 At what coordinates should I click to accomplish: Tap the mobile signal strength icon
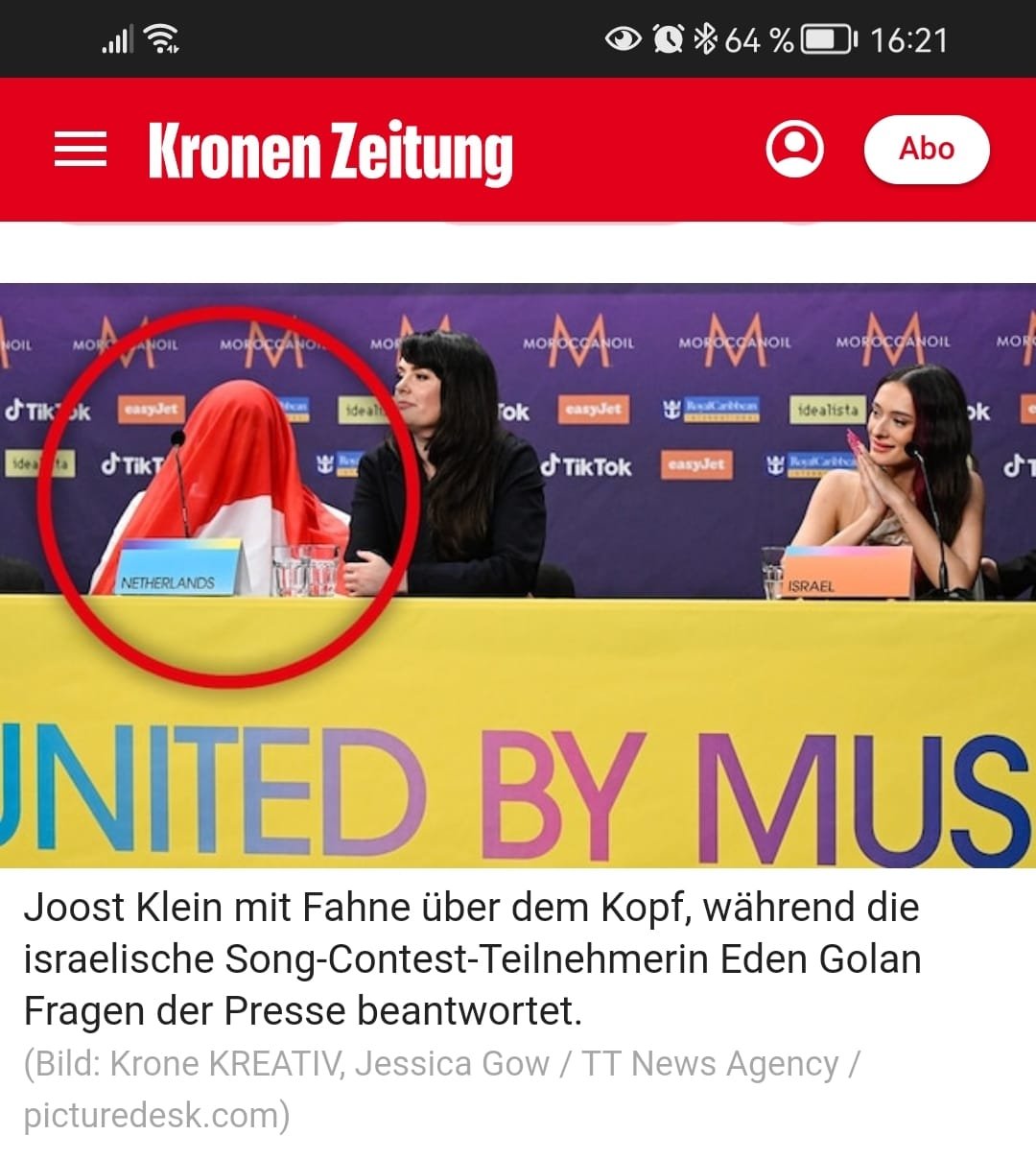(x=117, y=40)
